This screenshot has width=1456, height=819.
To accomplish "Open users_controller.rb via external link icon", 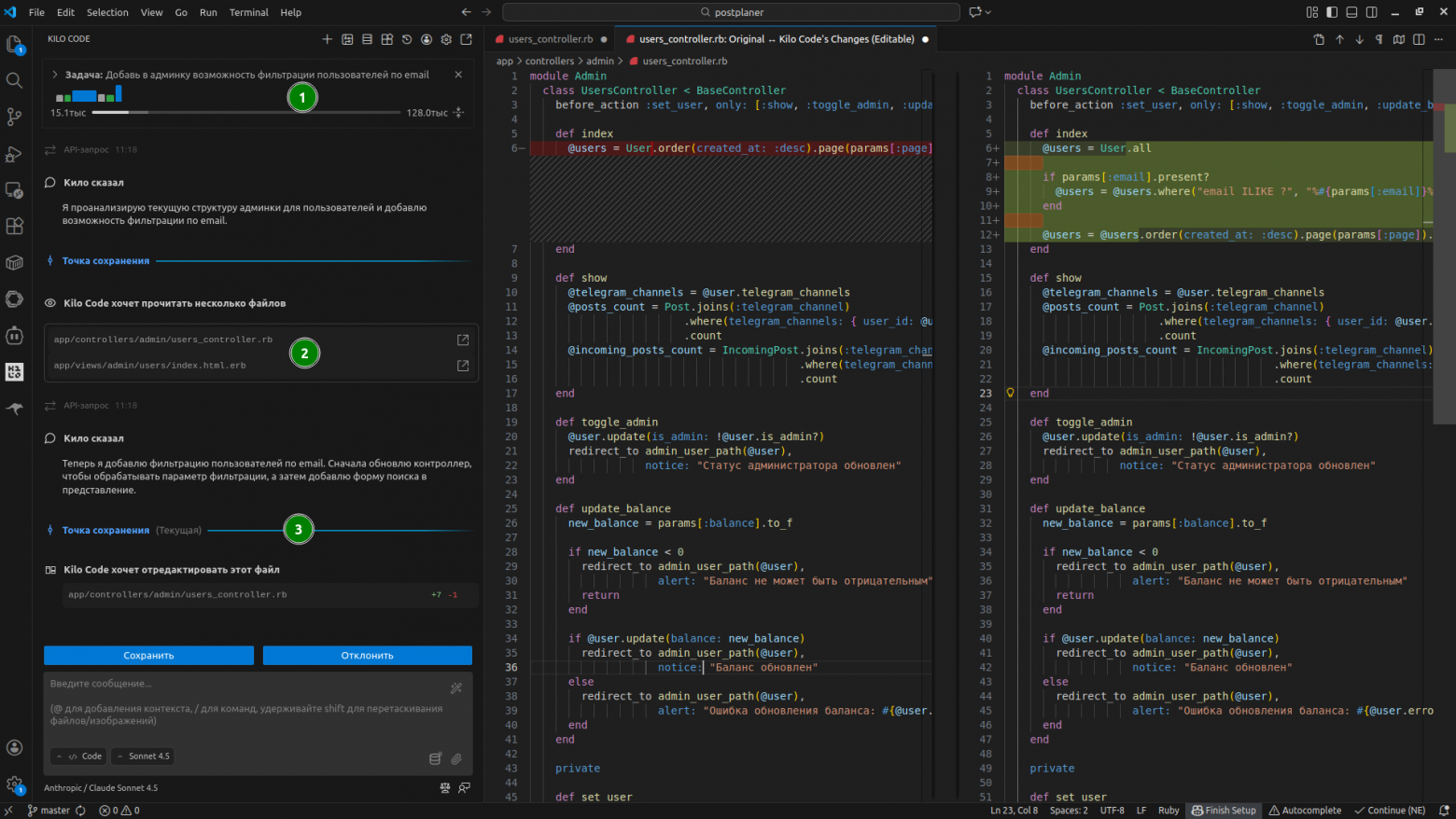I will coord(463,340).
